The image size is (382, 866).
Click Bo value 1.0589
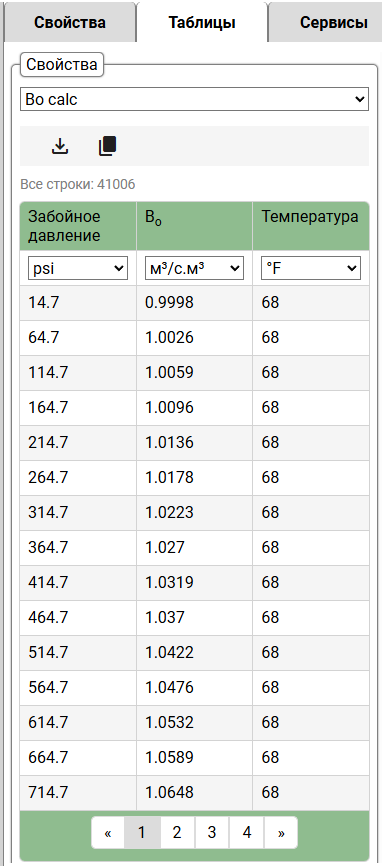(194, 757)
